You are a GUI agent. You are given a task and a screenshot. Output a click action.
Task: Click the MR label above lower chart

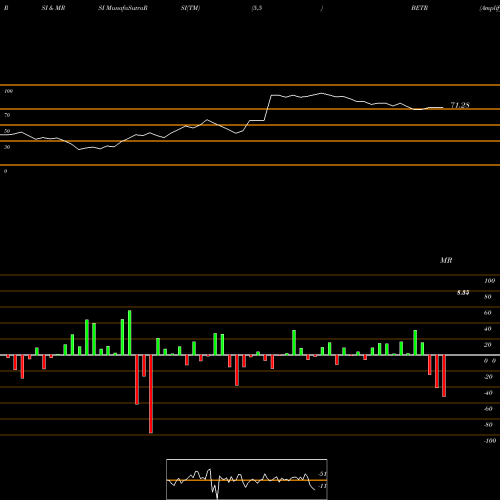446,260
